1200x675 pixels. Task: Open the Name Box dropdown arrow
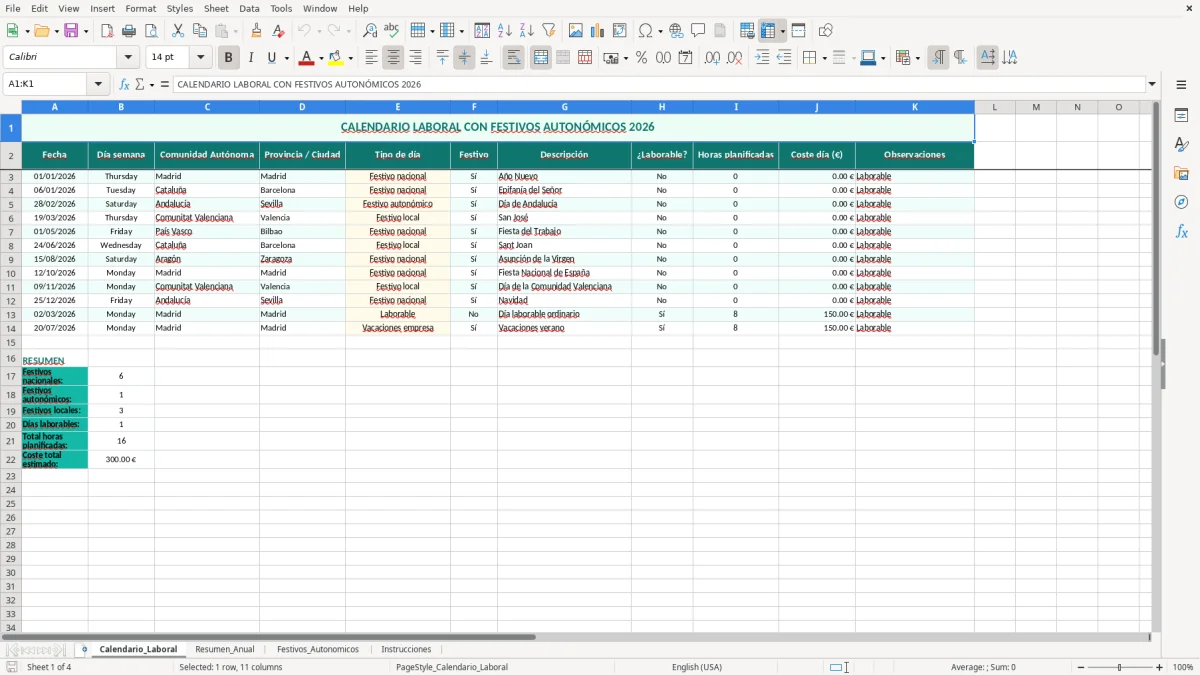coord(98,84)
